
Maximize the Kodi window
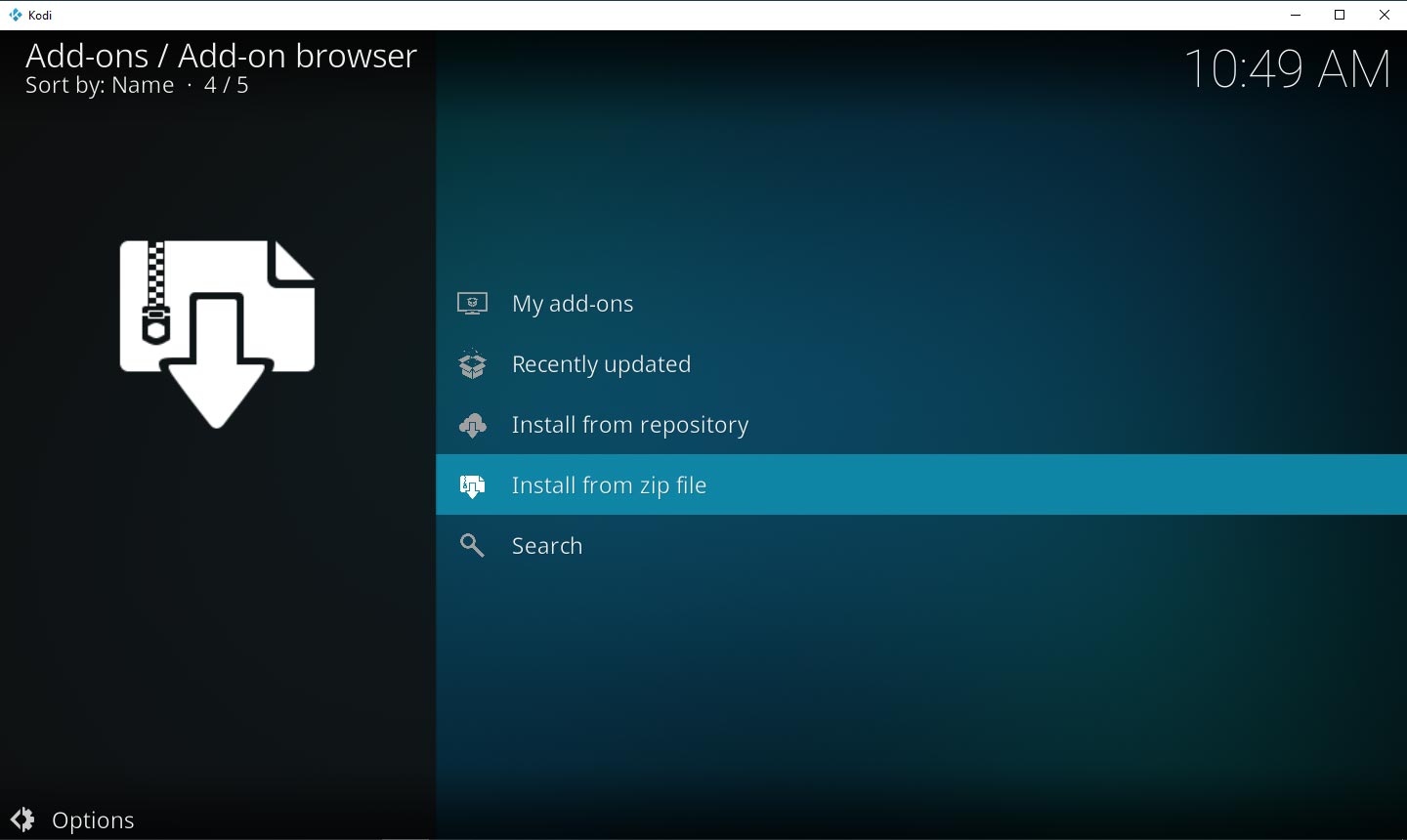coord(1340,15)
